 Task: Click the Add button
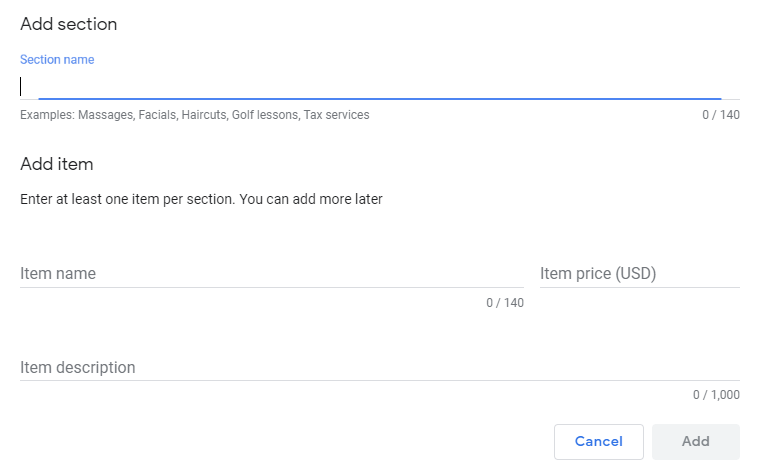tap(695, 441)
